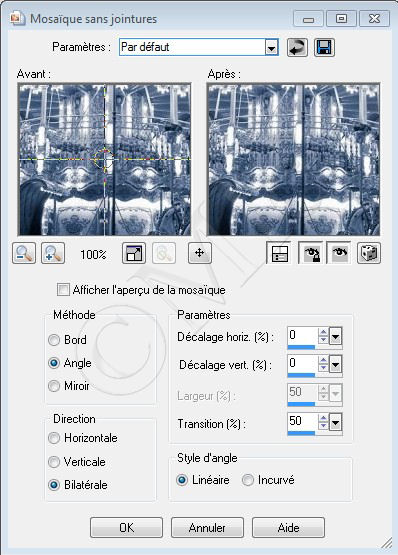
Task: Click the zoom out magnifier icon
Action: coord(24,253)
